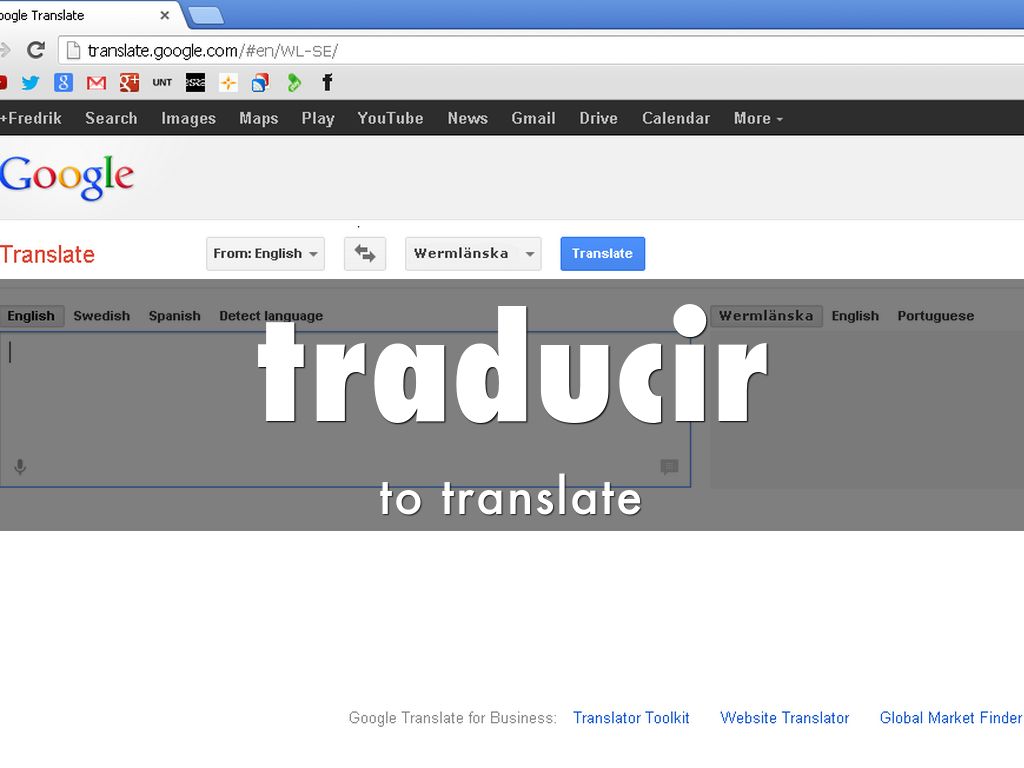Select Swedish as source language
Viewport: 1024px width, 768px height.
click(102, 316)
